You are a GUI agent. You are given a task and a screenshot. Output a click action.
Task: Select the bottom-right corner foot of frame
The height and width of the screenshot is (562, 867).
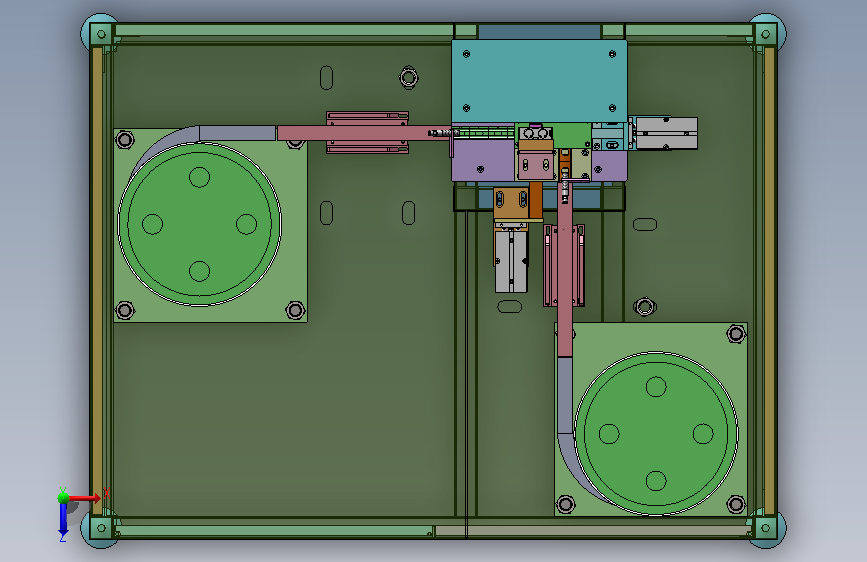(766, 528)
